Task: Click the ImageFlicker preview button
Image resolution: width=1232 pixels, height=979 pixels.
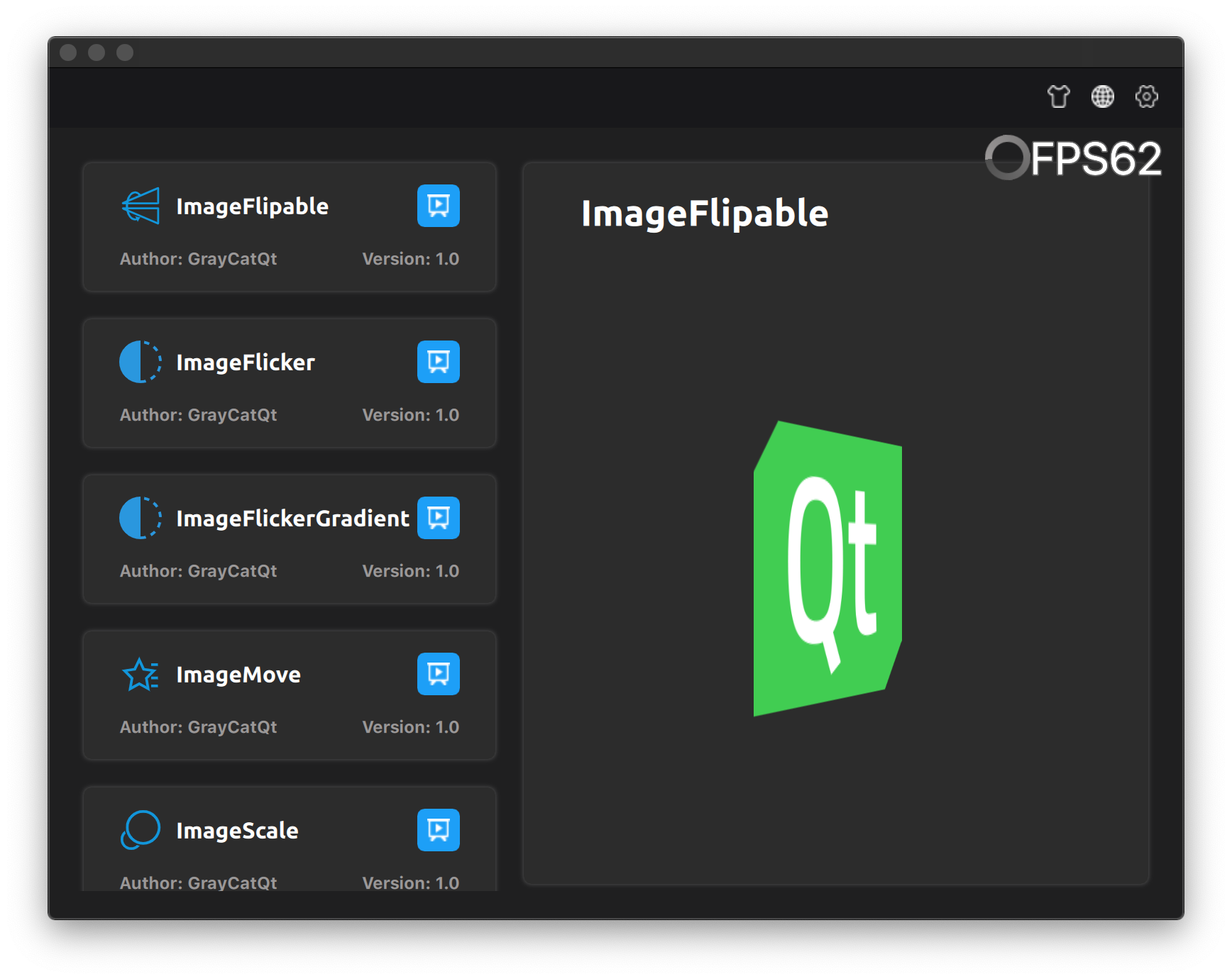Action: [438, 362]
